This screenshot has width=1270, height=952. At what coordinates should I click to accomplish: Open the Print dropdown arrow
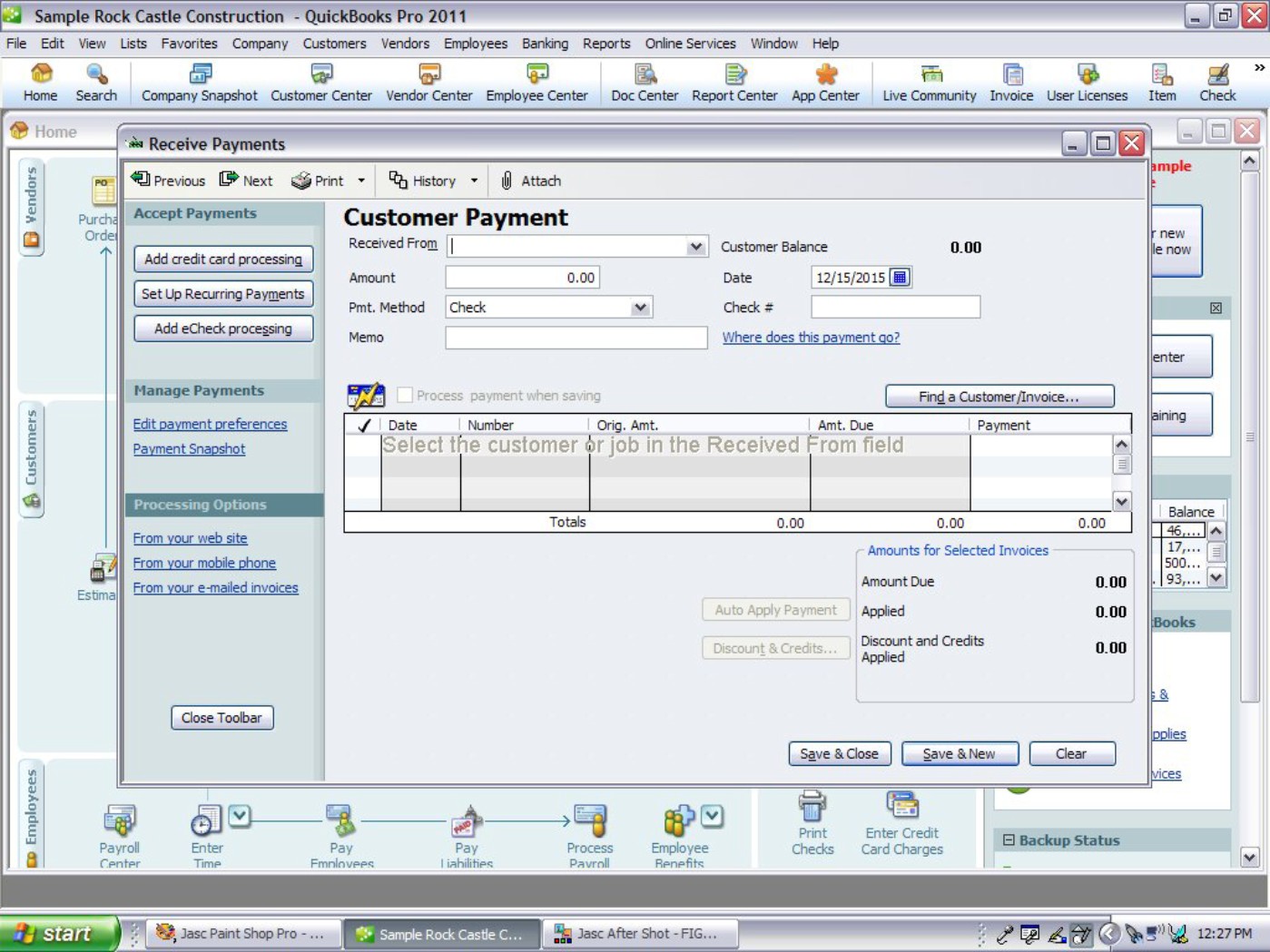click(361, 181)
